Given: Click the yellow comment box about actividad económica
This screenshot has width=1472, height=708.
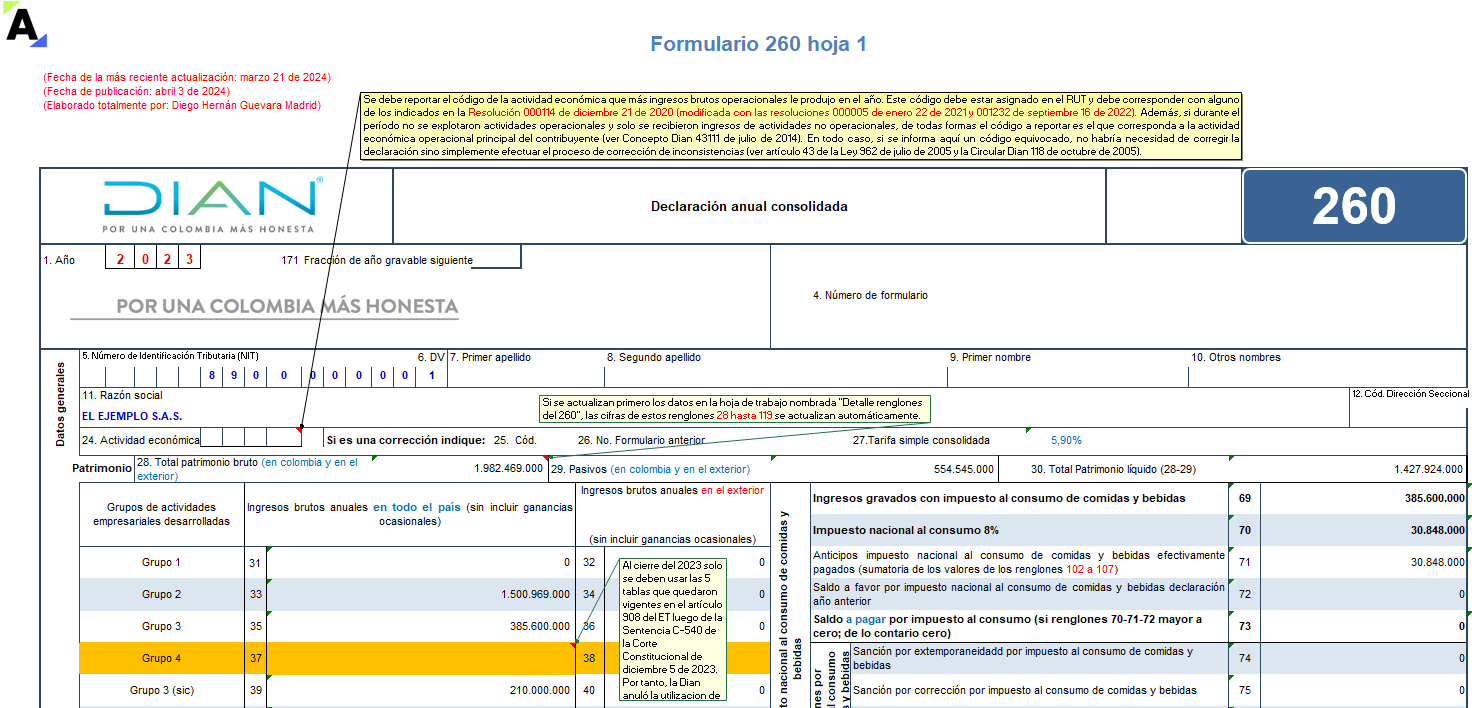Looking at the screenshot, I should 801,126.
